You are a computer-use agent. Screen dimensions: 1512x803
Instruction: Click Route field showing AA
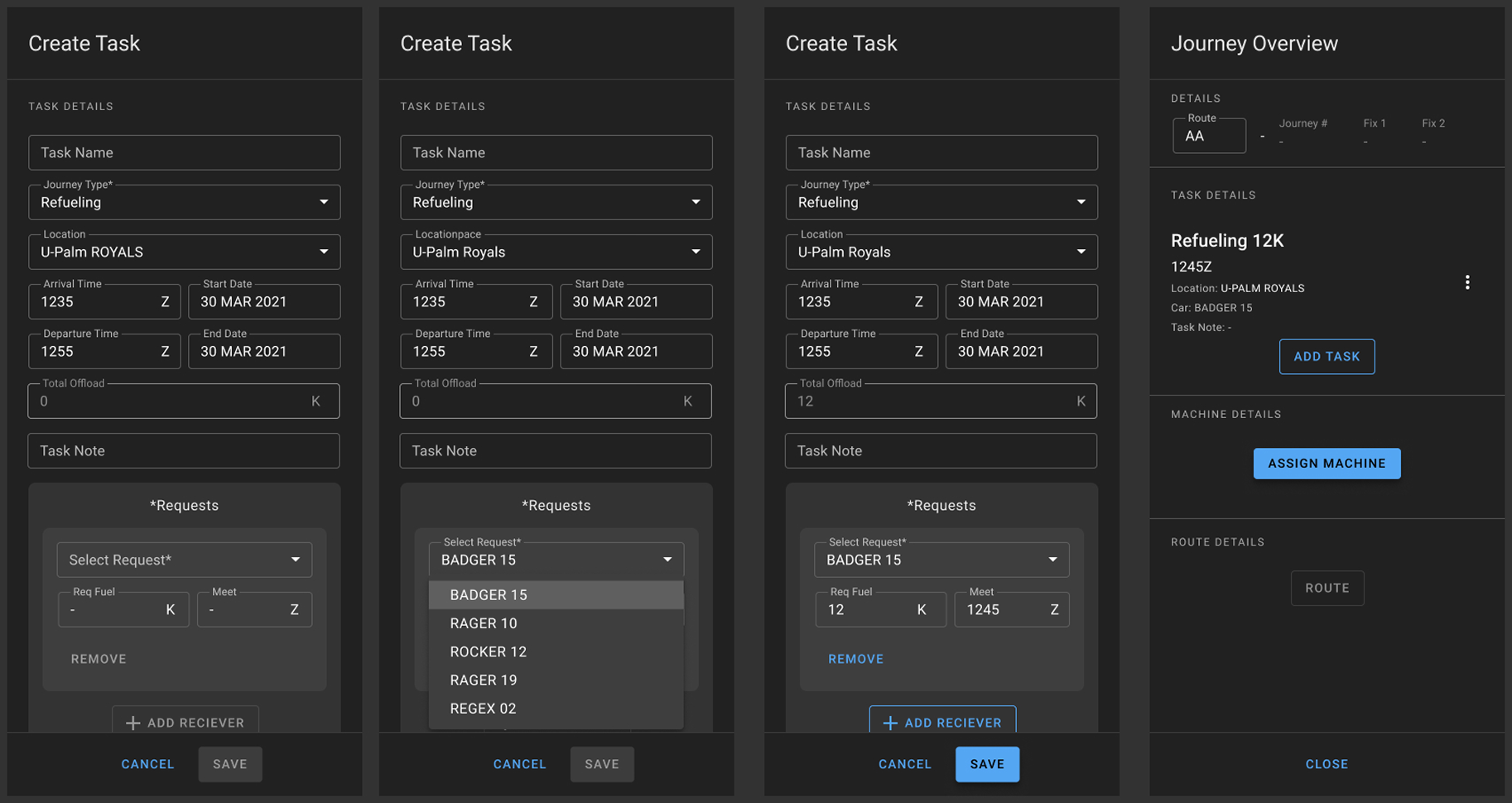pyautogui.click(x=1209, y=136)
